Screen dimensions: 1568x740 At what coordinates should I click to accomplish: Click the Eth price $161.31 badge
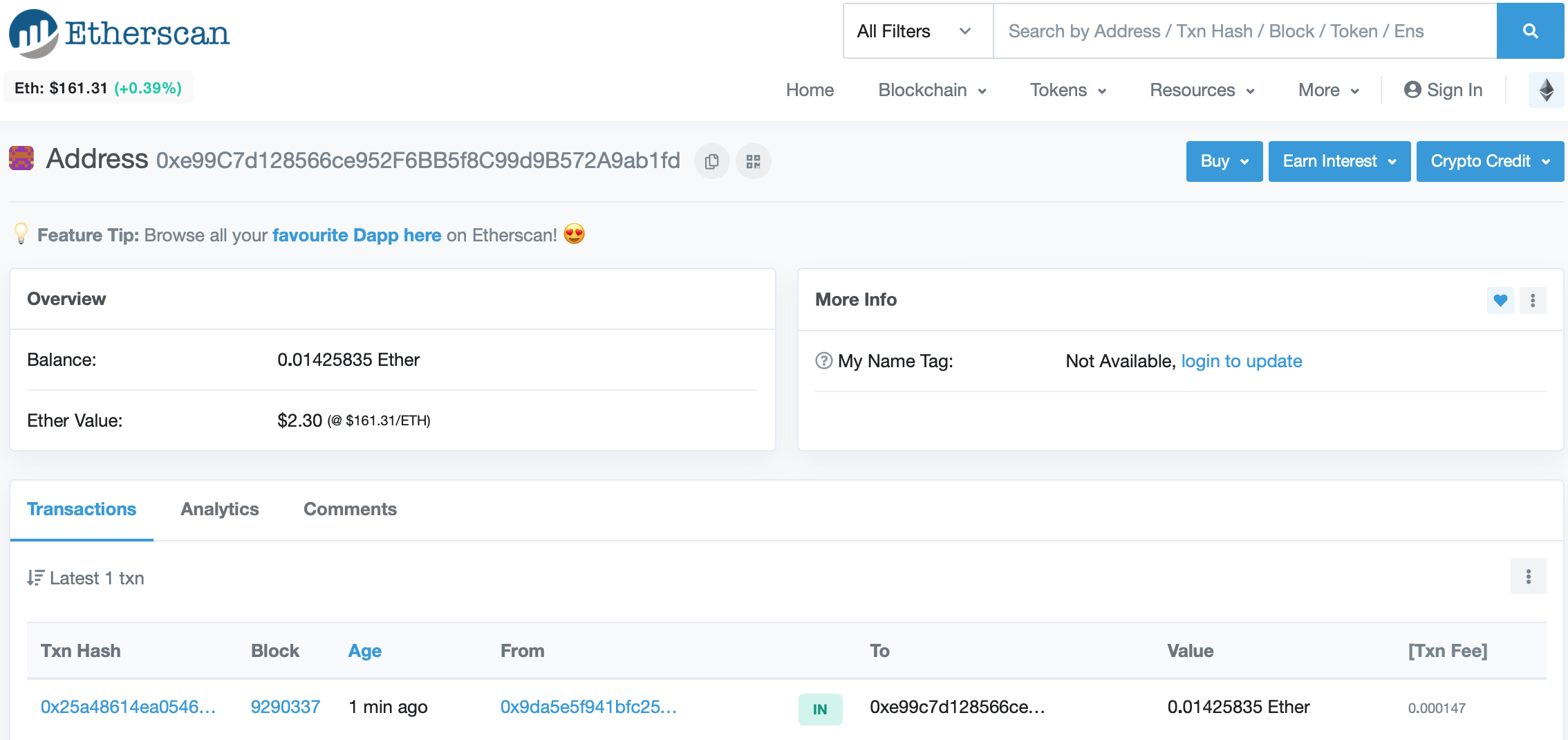click(98, 88)
